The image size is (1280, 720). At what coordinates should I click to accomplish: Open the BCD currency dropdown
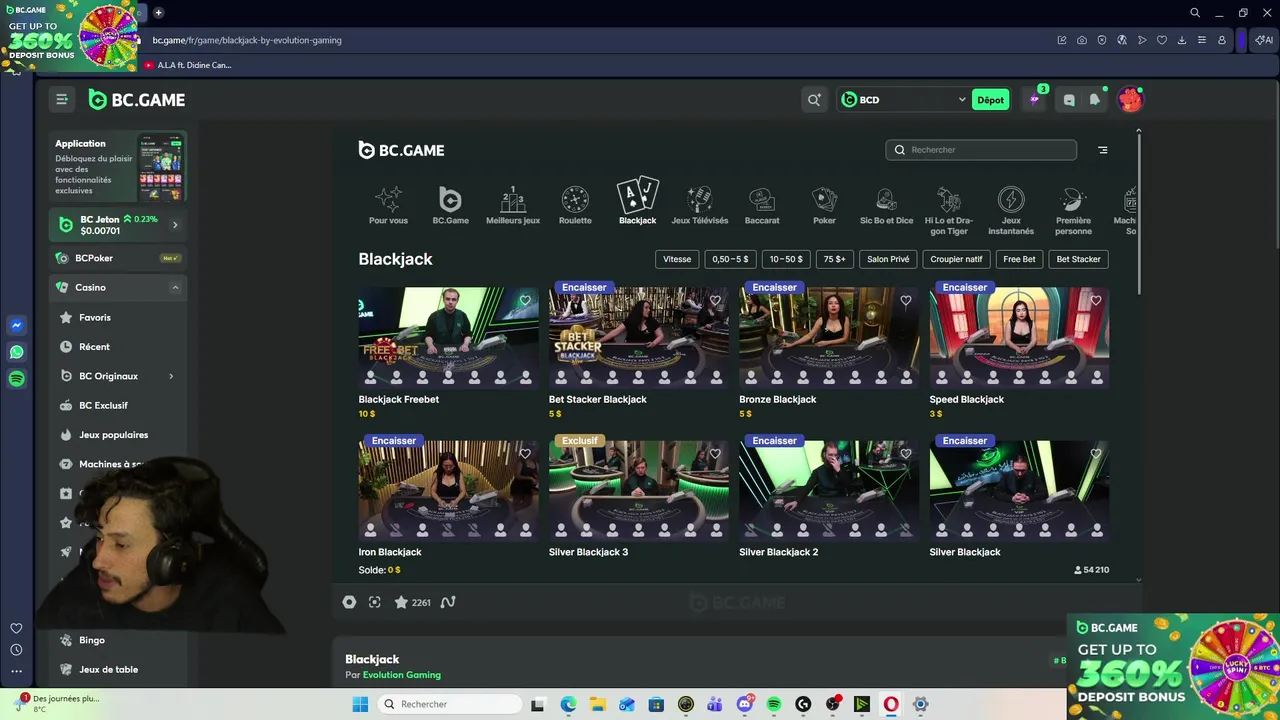tap(903, 99)
